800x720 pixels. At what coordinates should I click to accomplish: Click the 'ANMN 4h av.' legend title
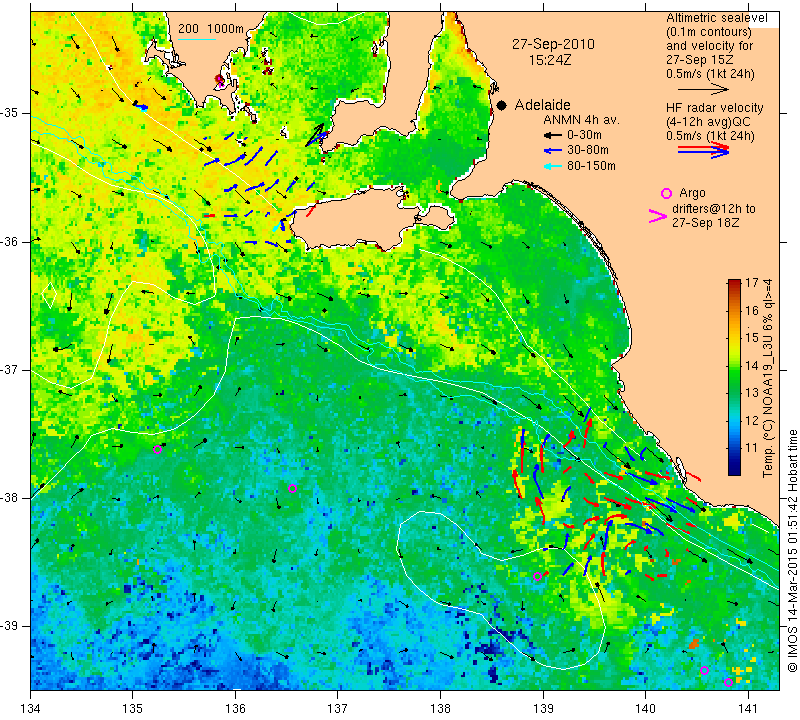pyautogui.click(x=581, y=120)
